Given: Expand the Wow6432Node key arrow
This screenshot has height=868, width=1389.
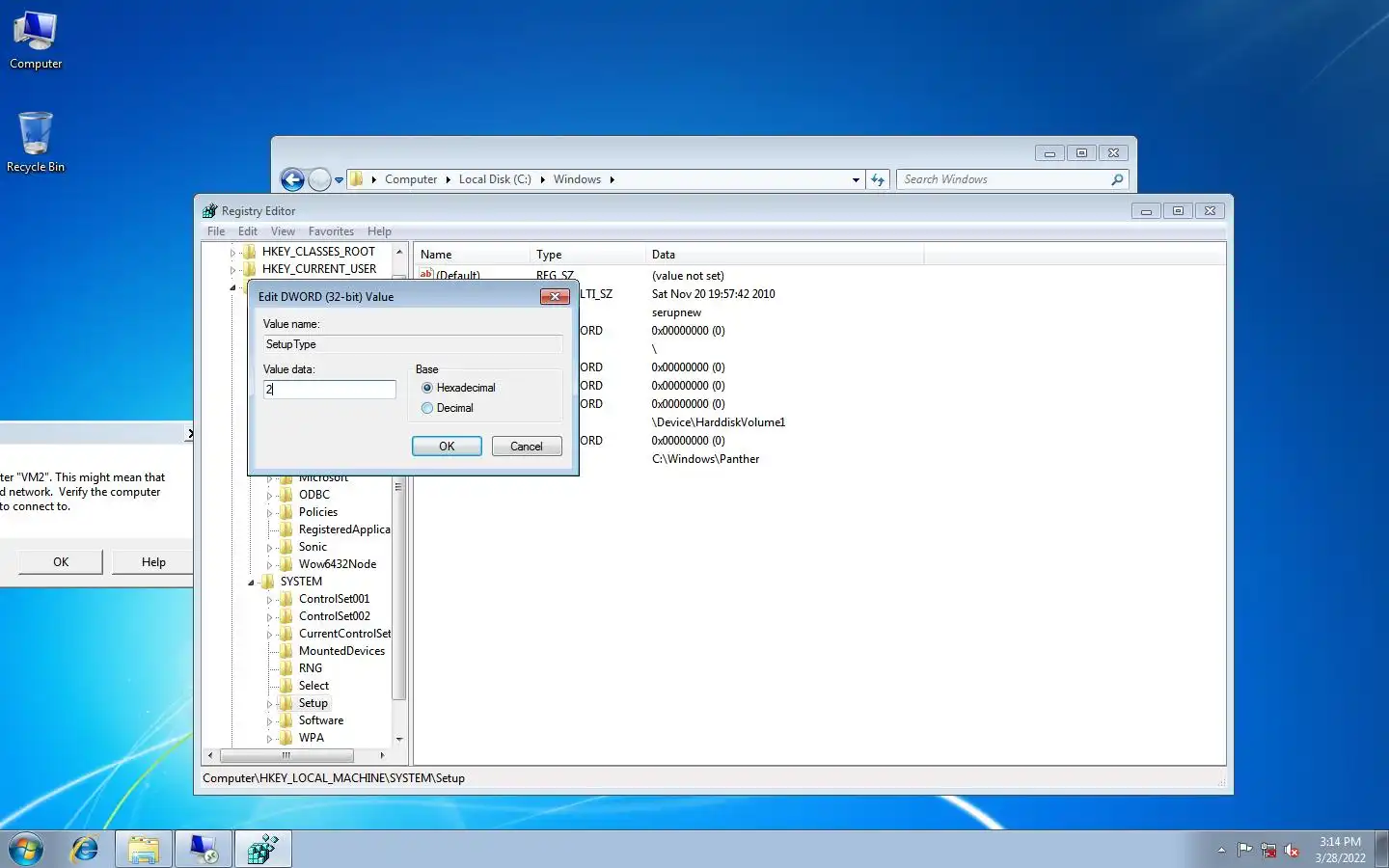Looking at the screenshot, I should click(269, 565).
